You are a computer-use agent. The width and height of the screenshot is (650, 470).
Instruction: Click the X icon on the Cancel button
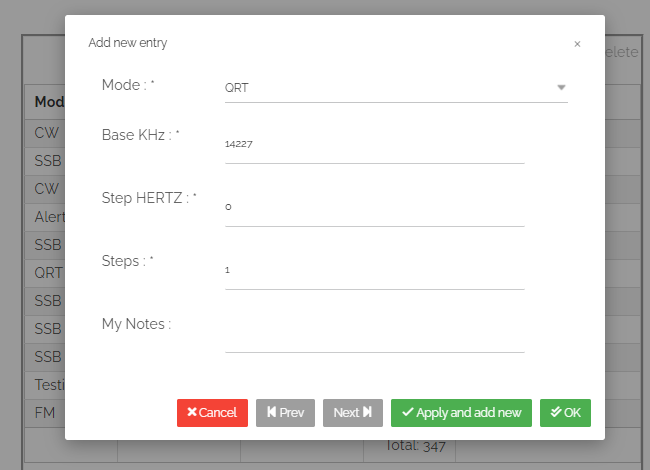point(192,413)
